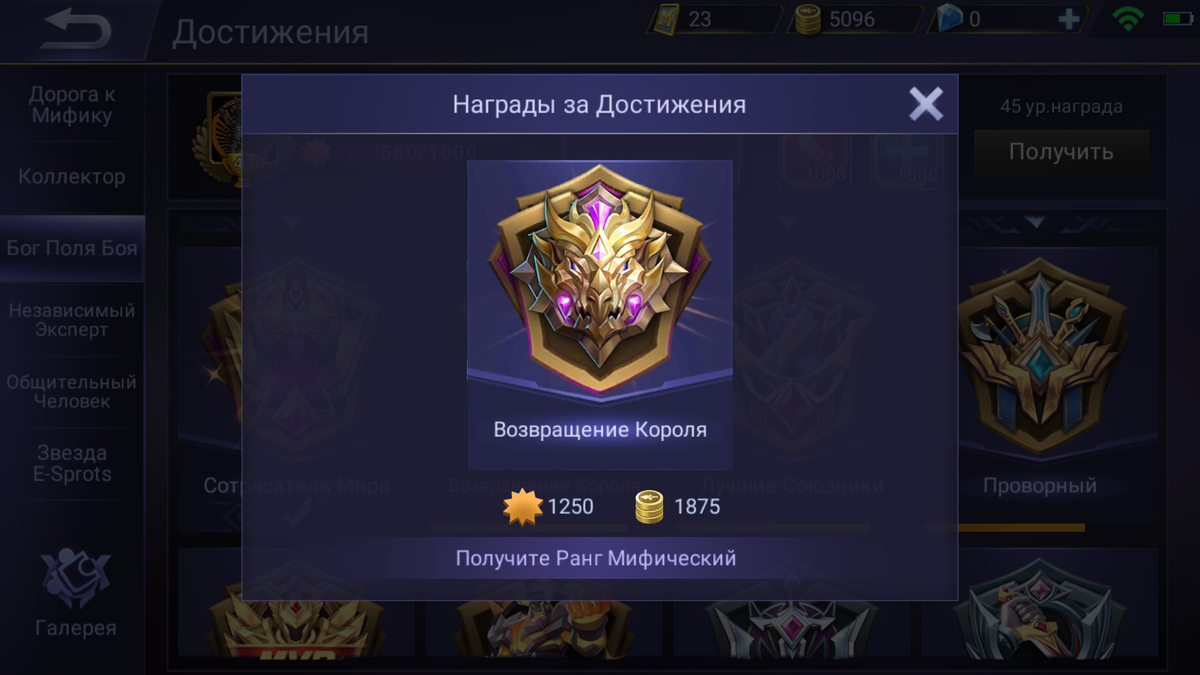The image size is (1200, 675).
Task: Tap the Получить reward button
Action: click(x=1061, y=152)
